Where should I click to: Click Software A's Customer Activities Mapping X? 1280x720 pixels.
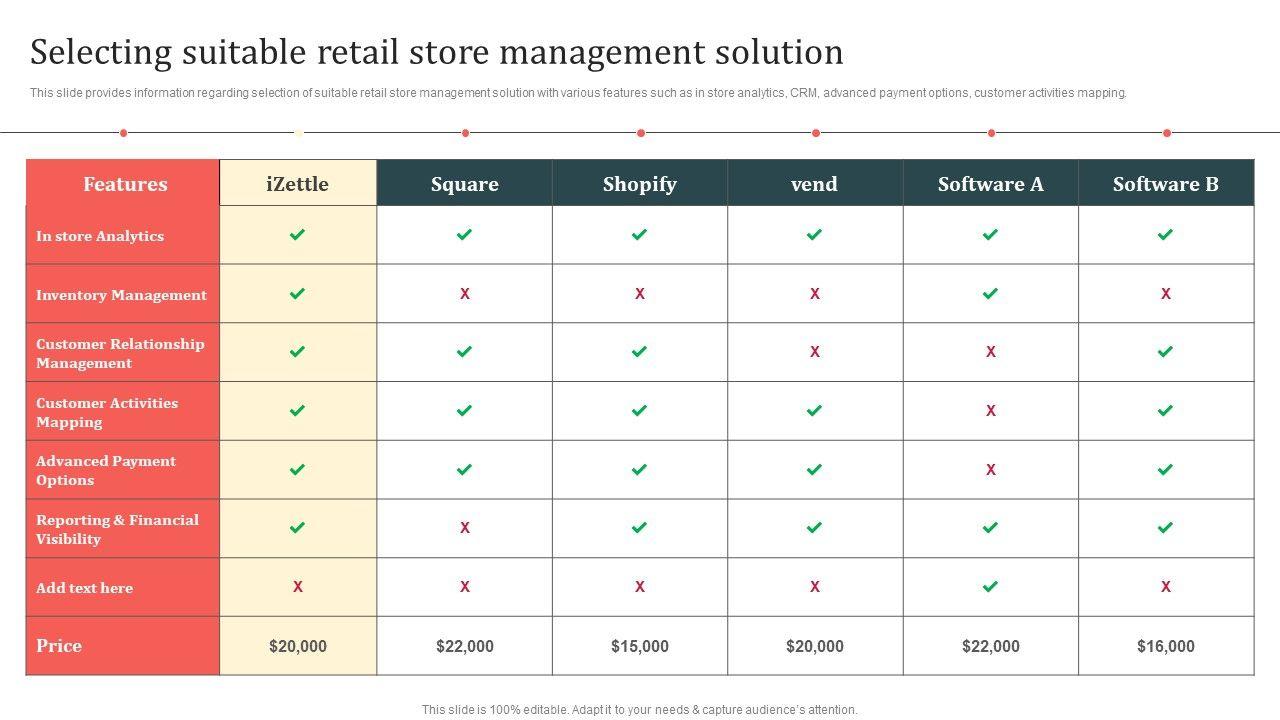[990, 411]
